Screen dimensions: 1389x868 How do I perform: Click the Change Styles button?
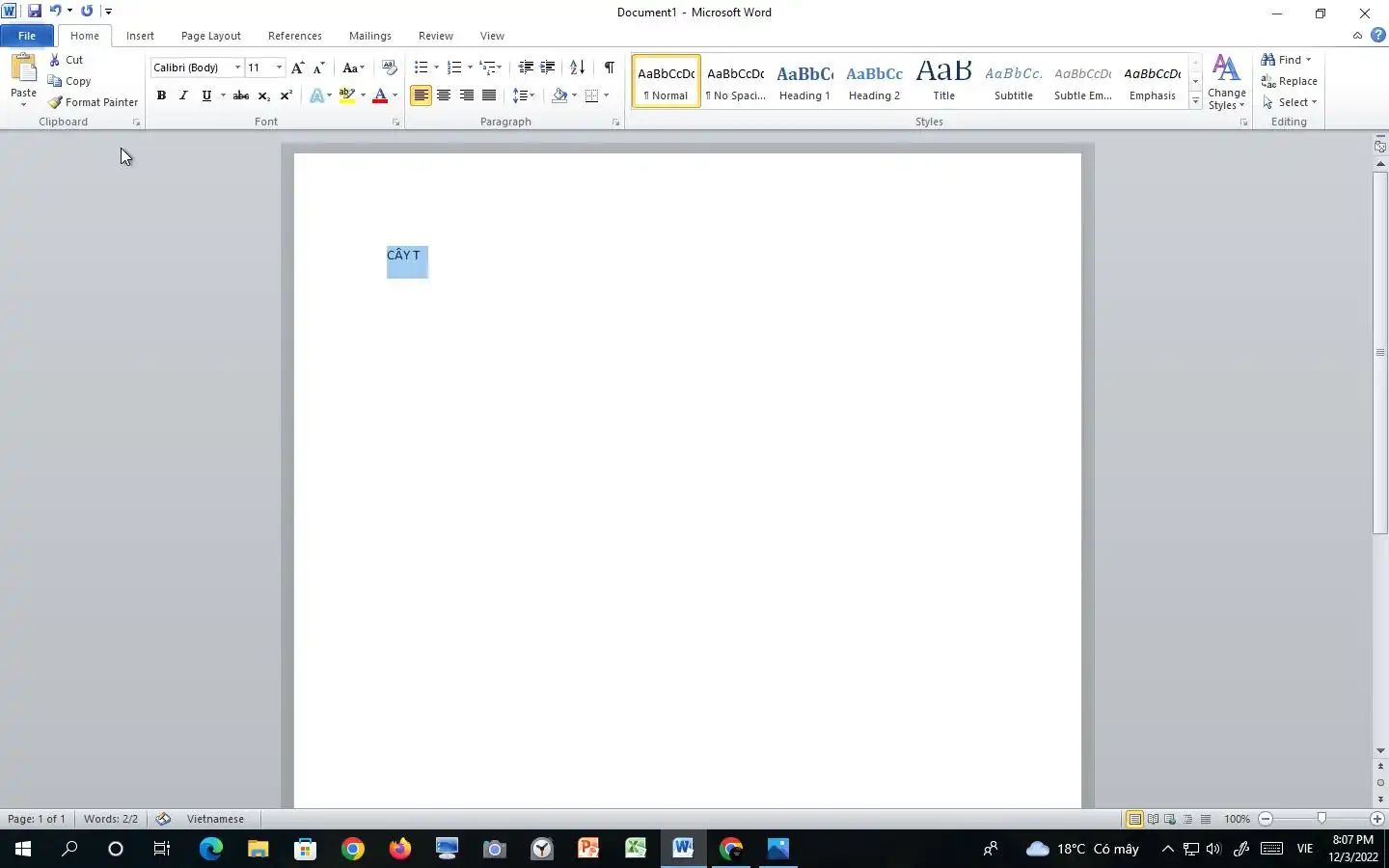click(x=1226, y=83)
